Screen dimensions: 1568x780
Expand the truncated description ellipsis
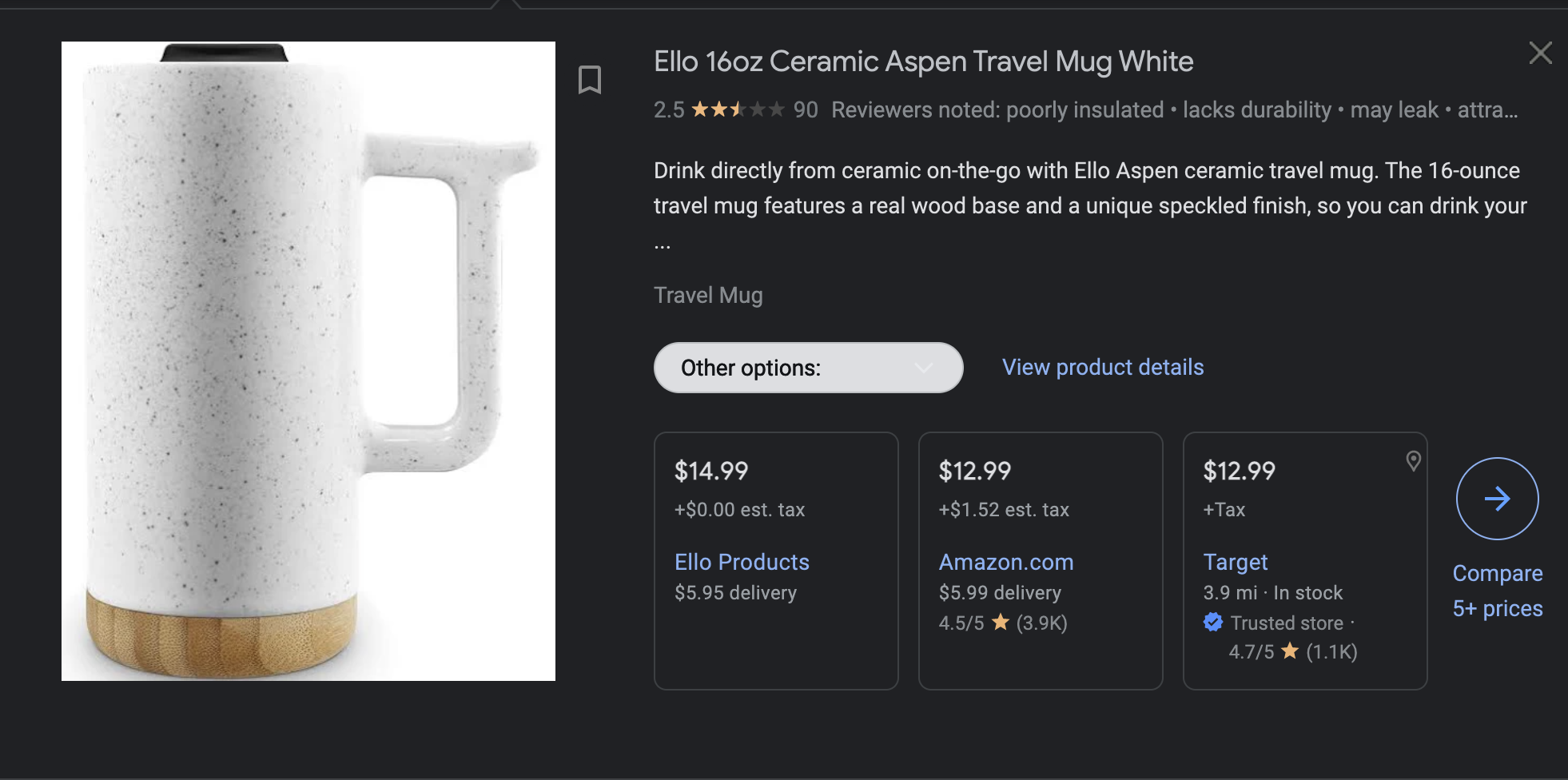click(663, 244)
